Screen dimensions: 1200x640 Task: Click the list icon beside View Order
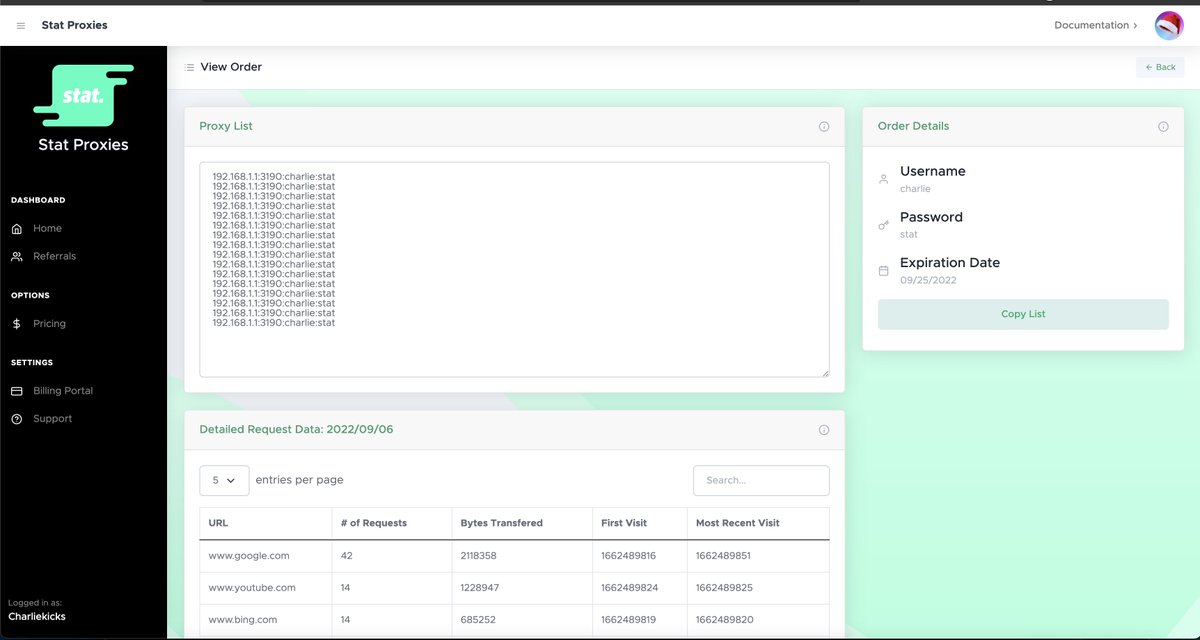[x=190, y=67]
